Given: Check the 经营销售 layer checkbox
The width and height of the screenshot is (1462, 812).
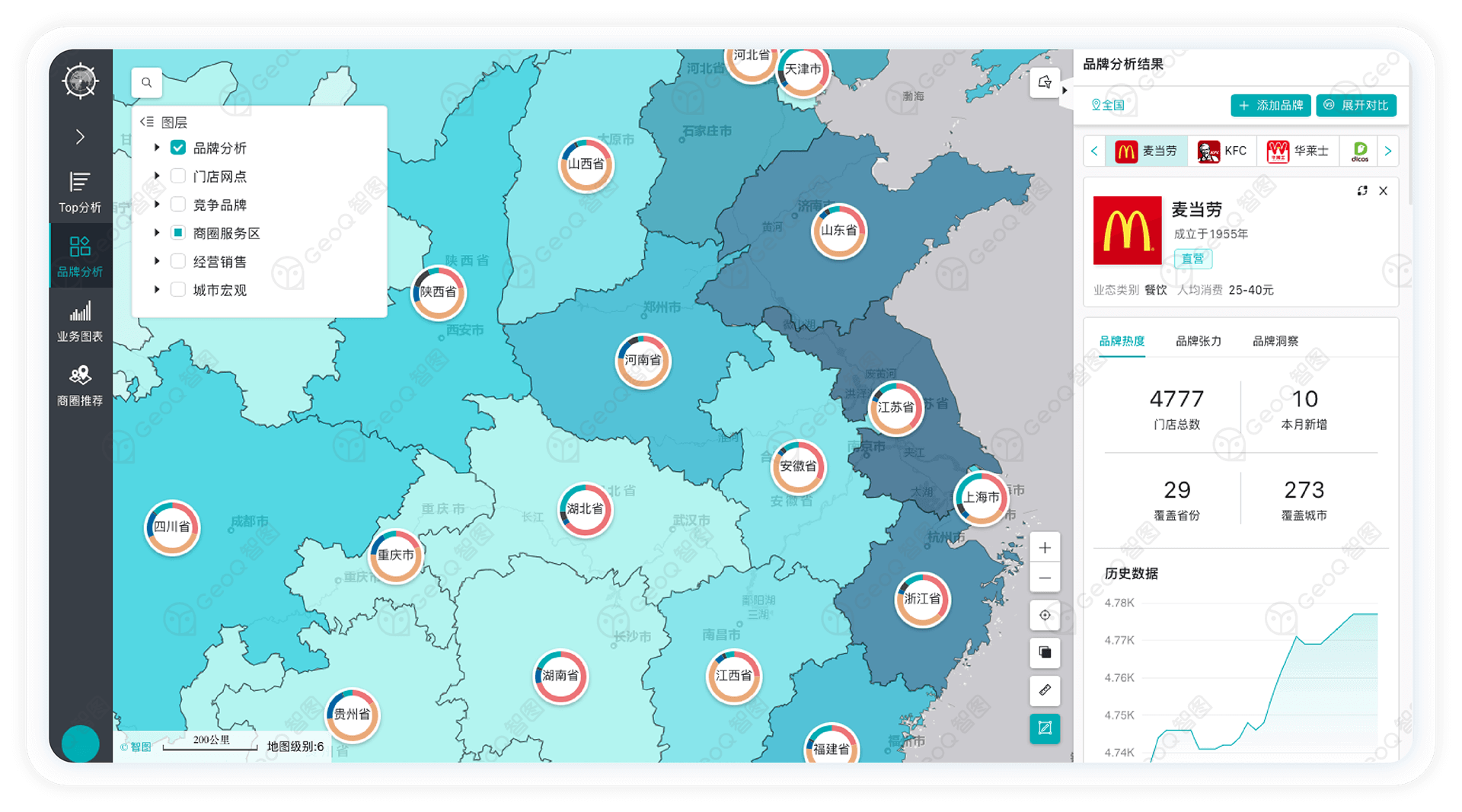Looking at the screenshot, I should pos(178,261).
